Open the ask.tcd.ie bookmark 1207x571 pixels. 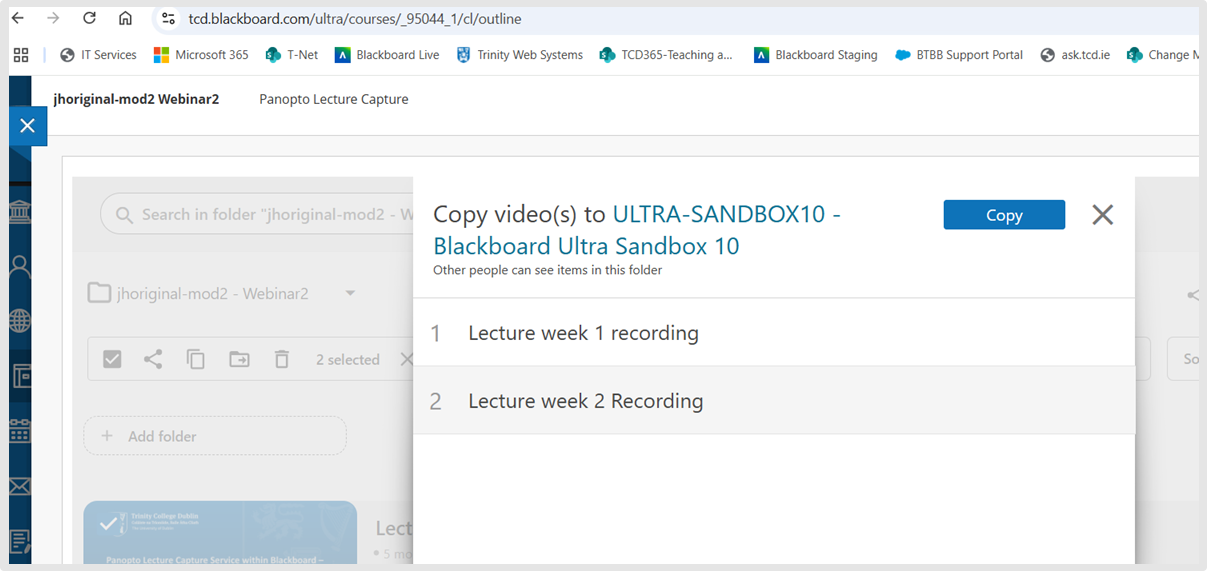coord(1075,55)
